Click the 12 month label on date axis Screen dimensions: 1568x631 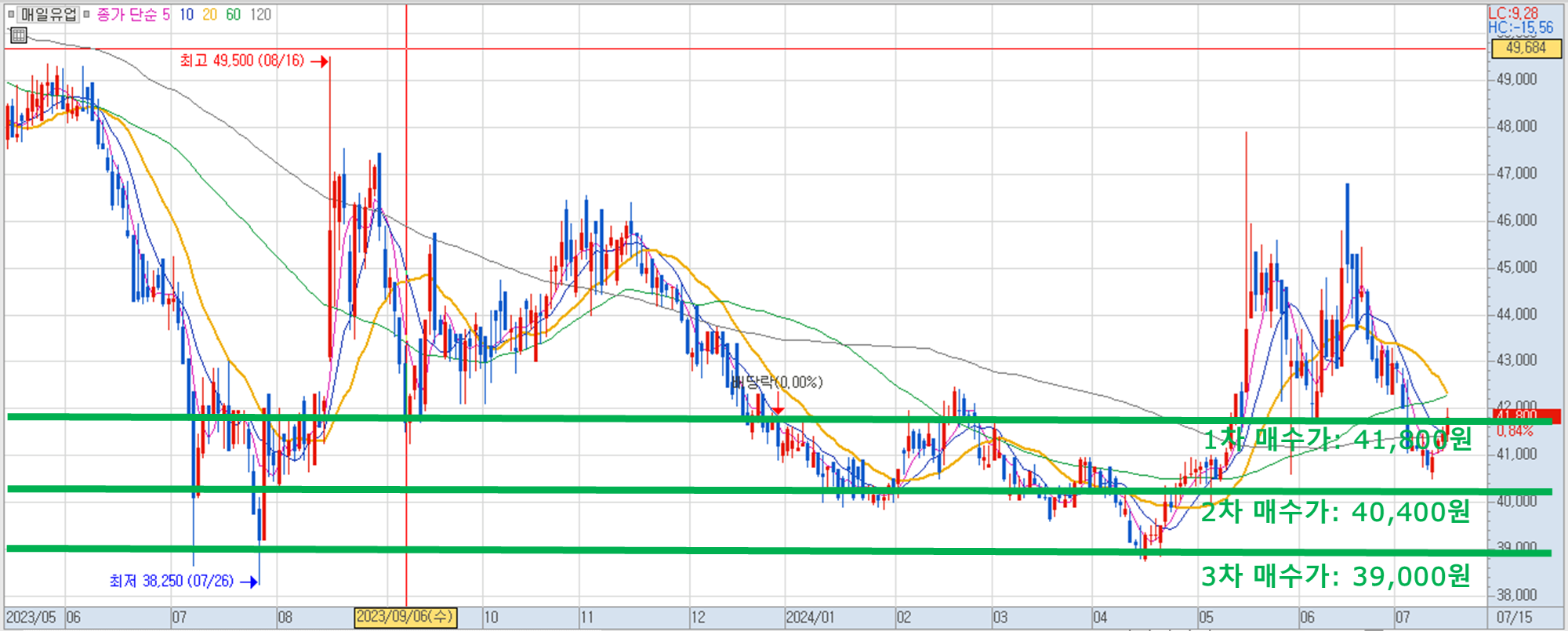pyautogui.click(x=698, y=618)
